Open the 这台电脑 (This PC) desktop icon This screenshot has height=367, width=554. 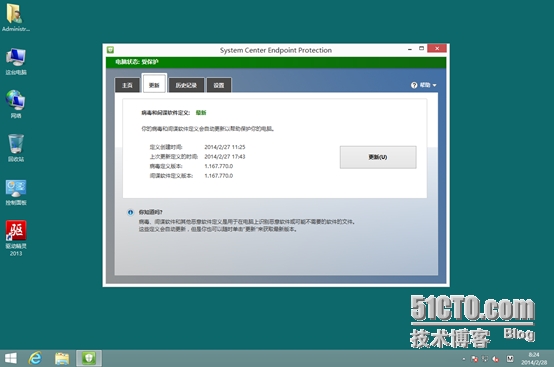coord(16,61)
